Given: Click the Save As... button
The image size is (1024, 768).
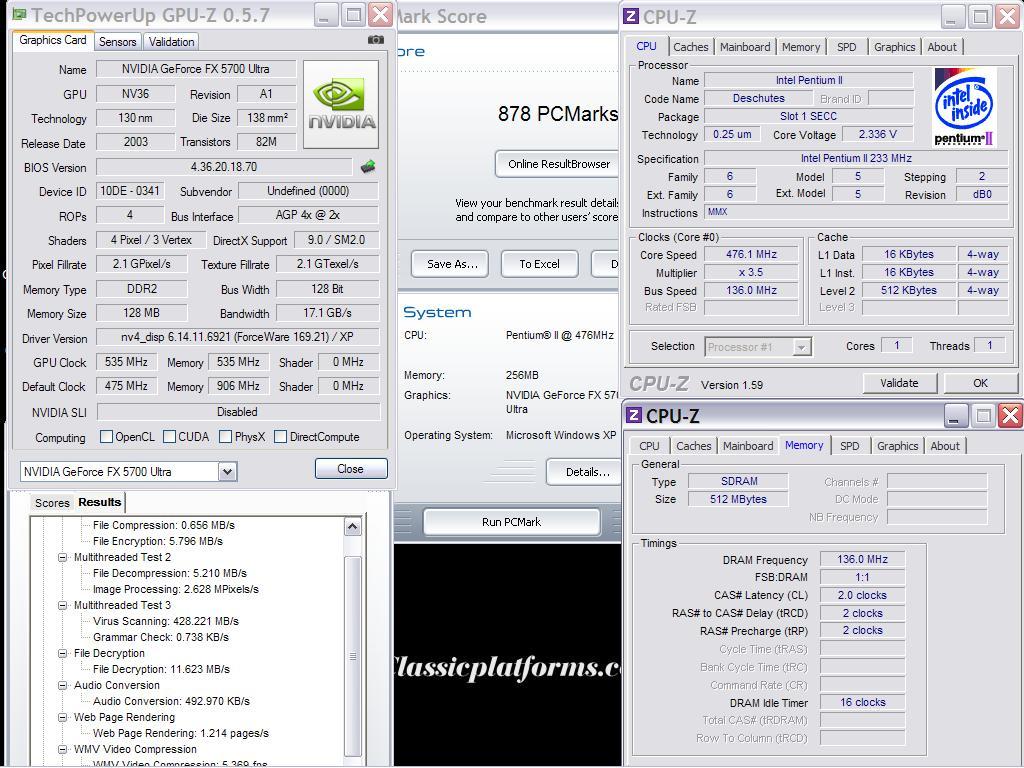Looking at the screenshot, I should click(452, 264).
